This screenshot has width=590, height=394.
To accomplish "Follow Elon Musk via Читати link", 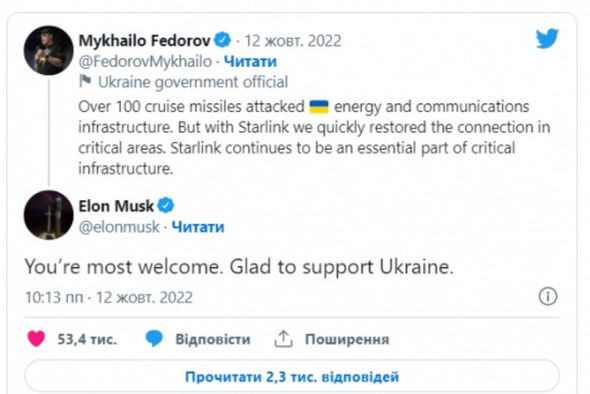I will [x=198, y=227].
